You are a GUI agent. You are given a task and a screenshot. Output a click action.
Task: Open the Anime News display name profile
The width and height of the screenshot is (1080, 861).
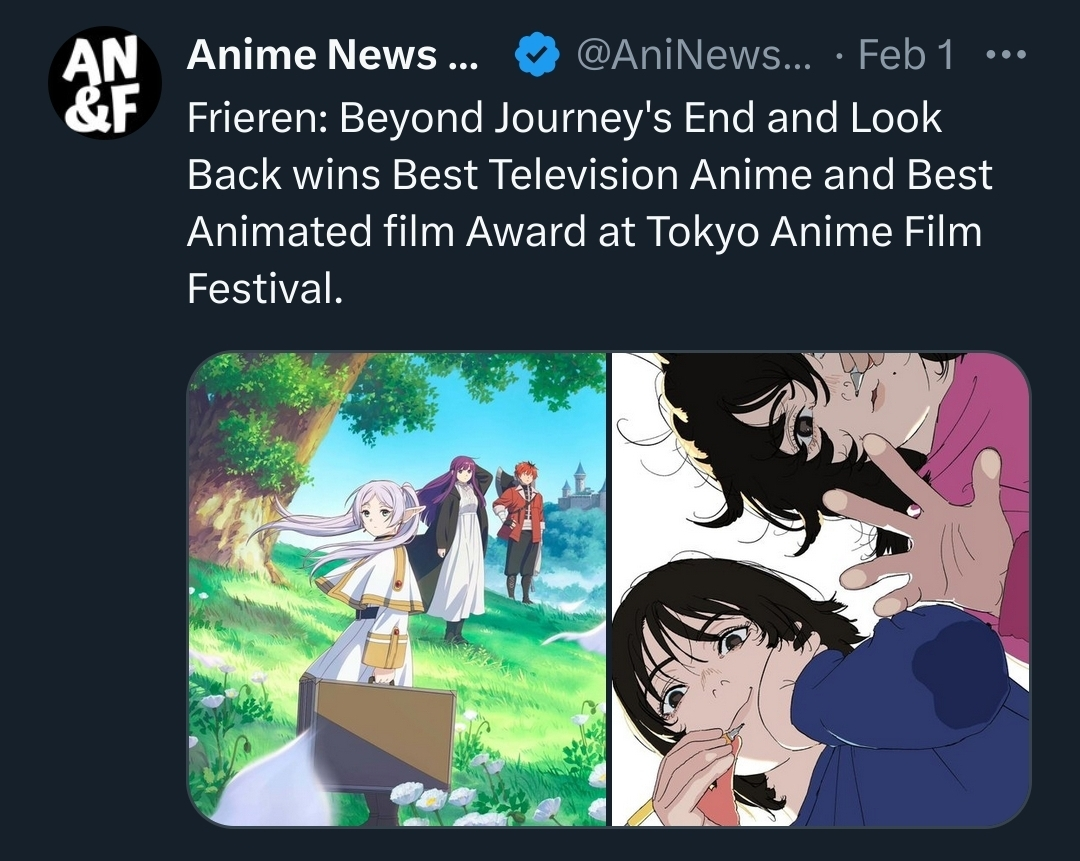332,54
